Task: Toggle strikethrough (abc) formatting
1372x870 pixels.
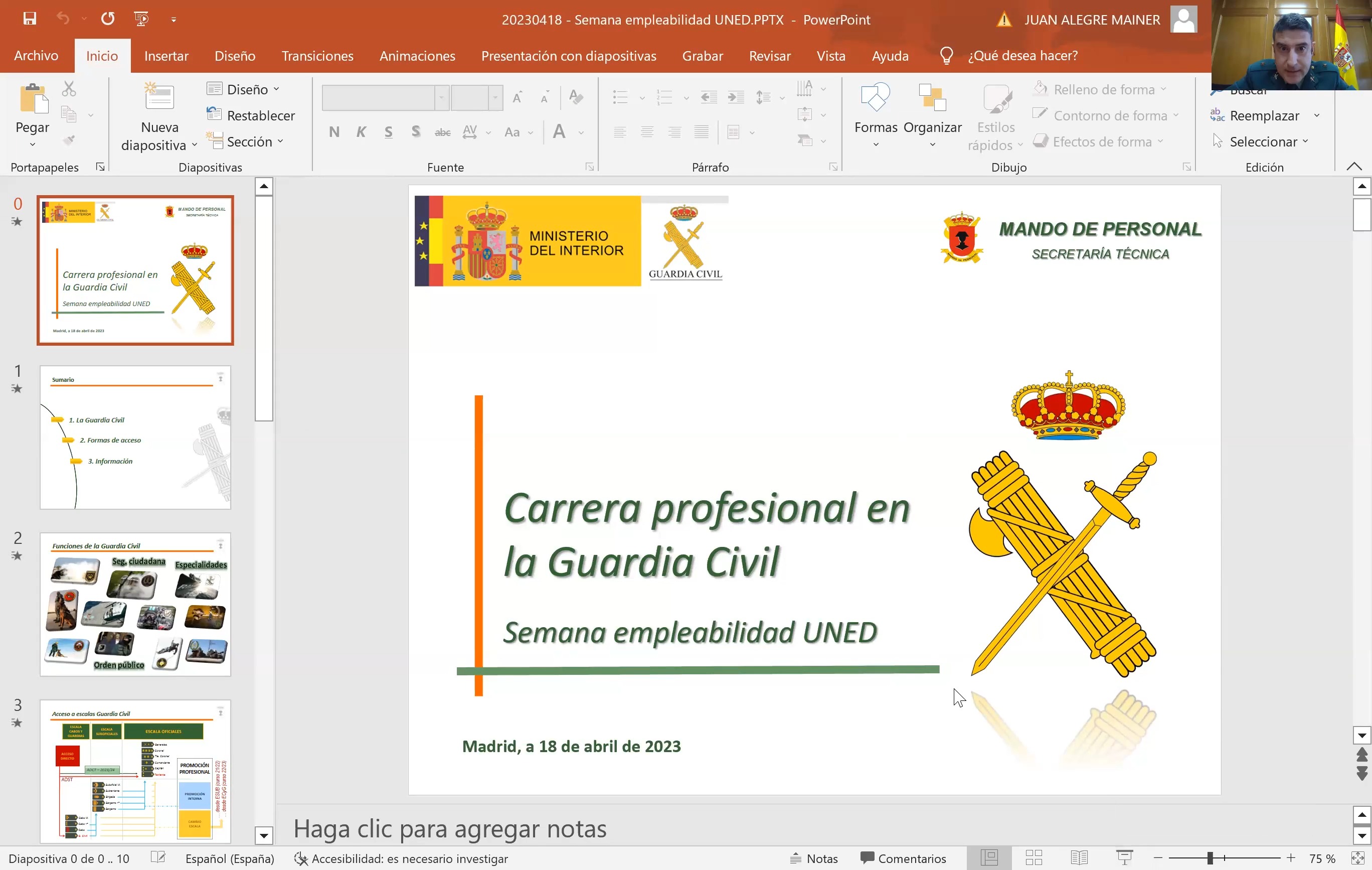Action: (x=443, y=132)
